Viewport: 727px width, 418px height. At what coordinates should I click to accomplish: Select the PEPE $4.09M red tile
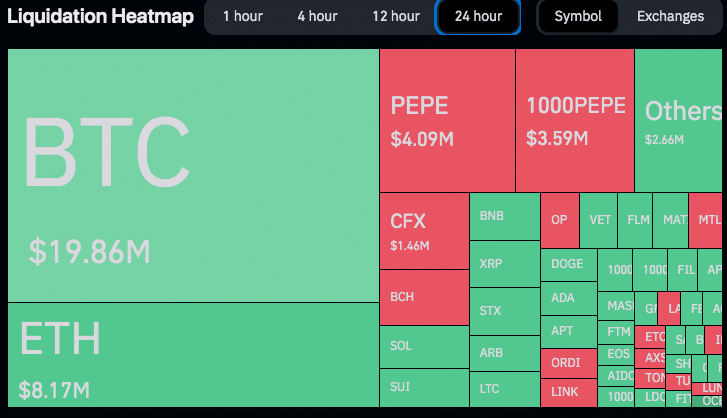(x=447, y=120)
